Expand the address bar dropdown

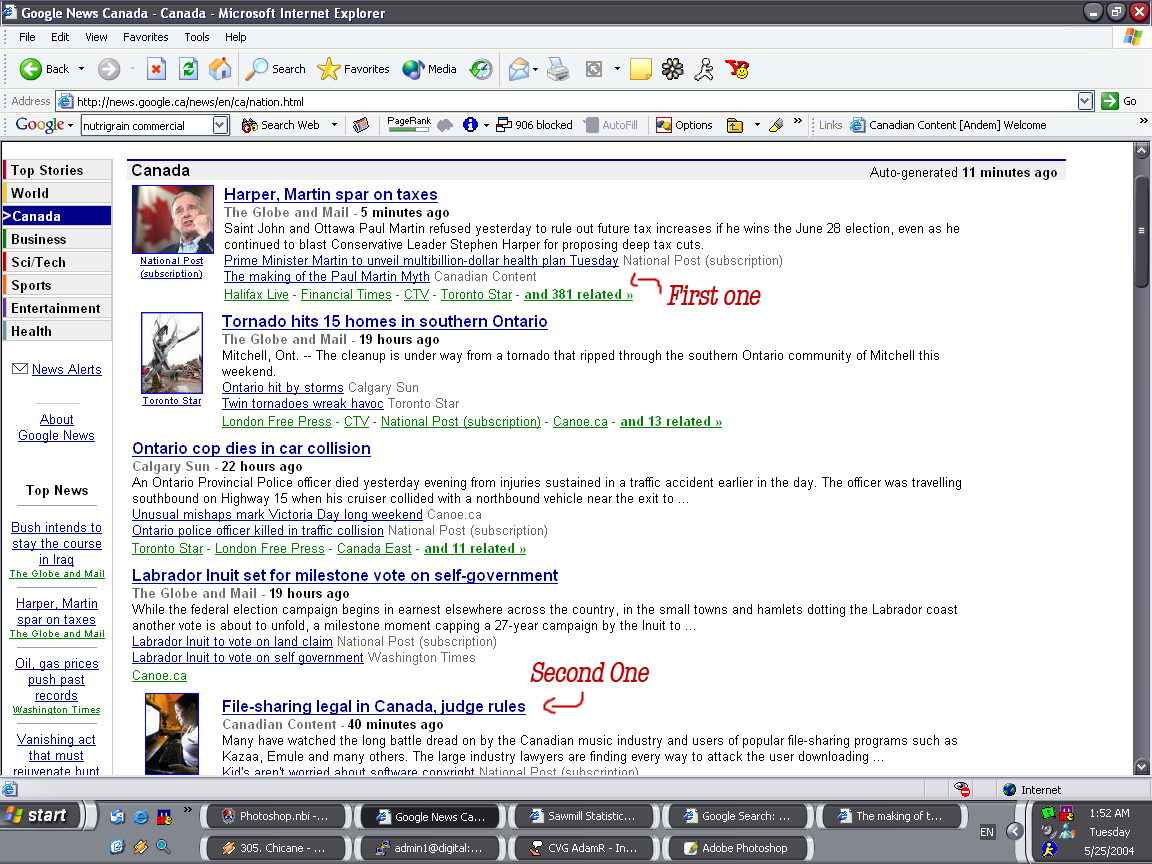(x=1085, y=101)
